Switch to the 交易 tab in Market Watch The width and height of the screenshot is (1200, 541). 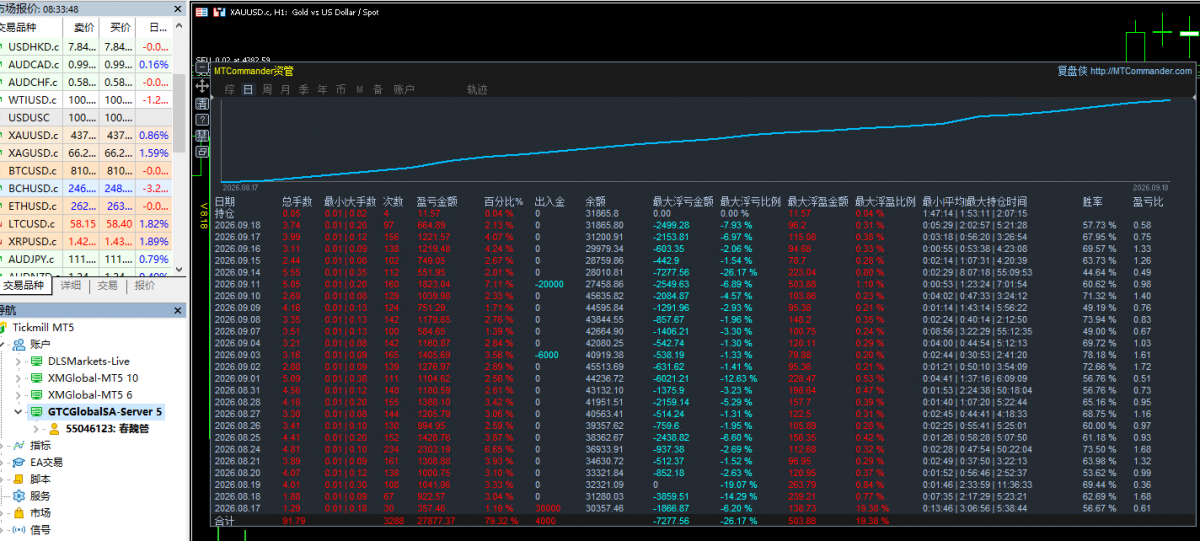[107, 285]
